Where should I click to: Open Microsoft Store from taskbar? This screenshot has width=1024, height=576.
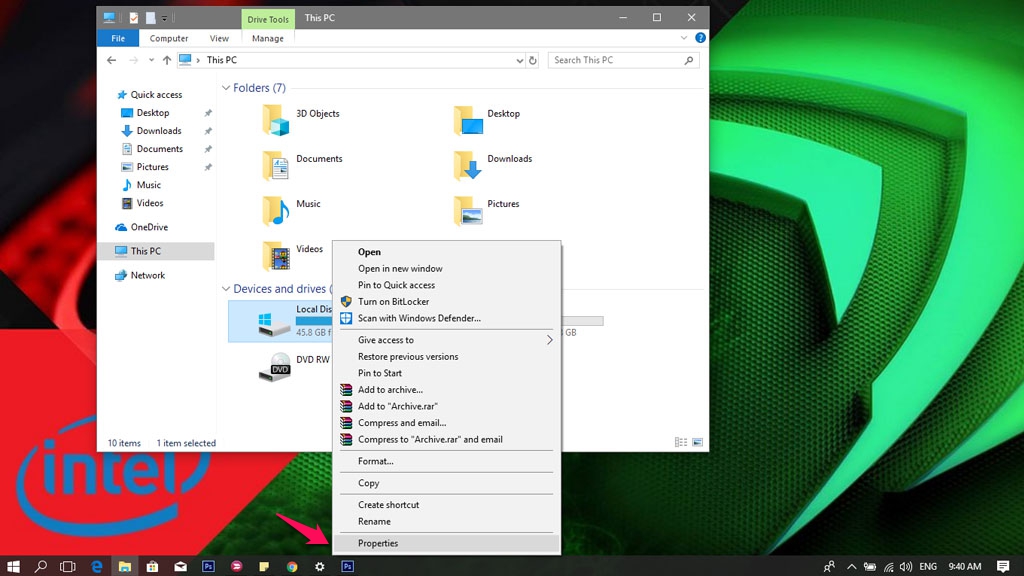coord(152,566)
